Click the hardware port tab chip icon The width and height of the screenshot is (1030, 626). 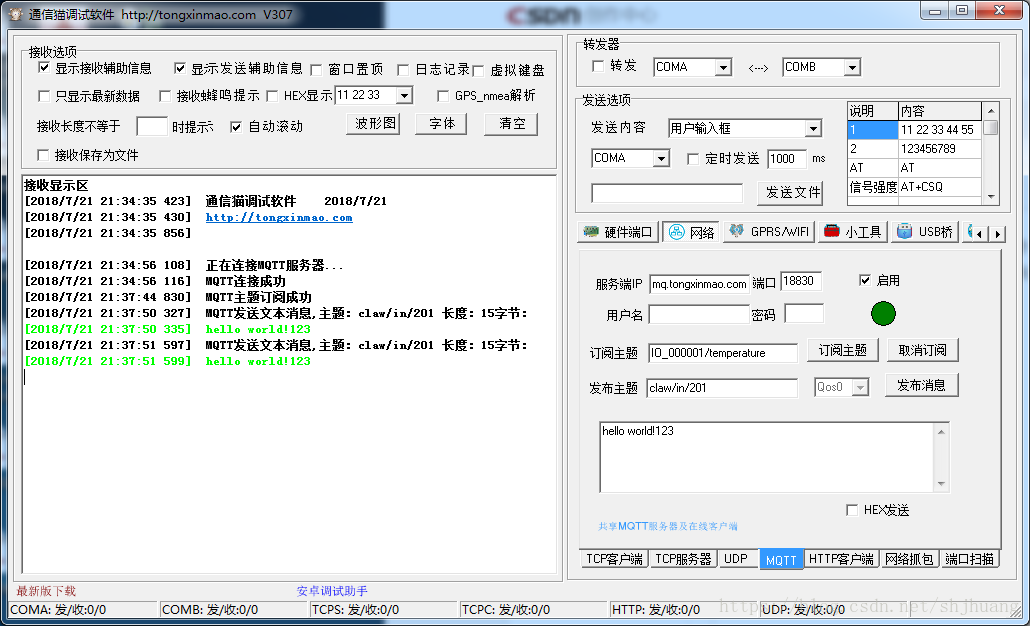(x=591, y=231)
